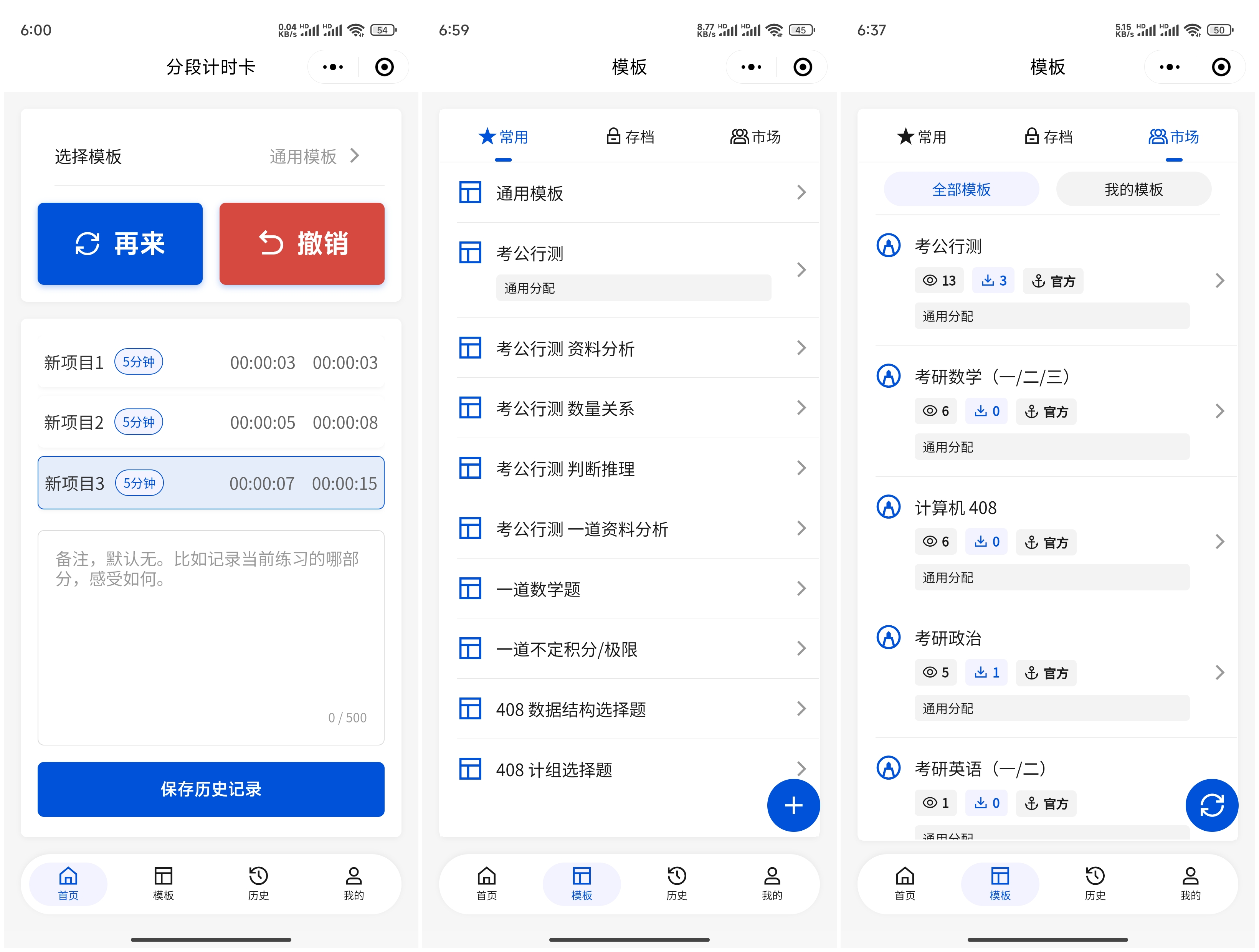Open the 计算机 408 market entry chevron
This screenshot has width=1259, height=952.
pyautogui.click(x=1219, y=542)
